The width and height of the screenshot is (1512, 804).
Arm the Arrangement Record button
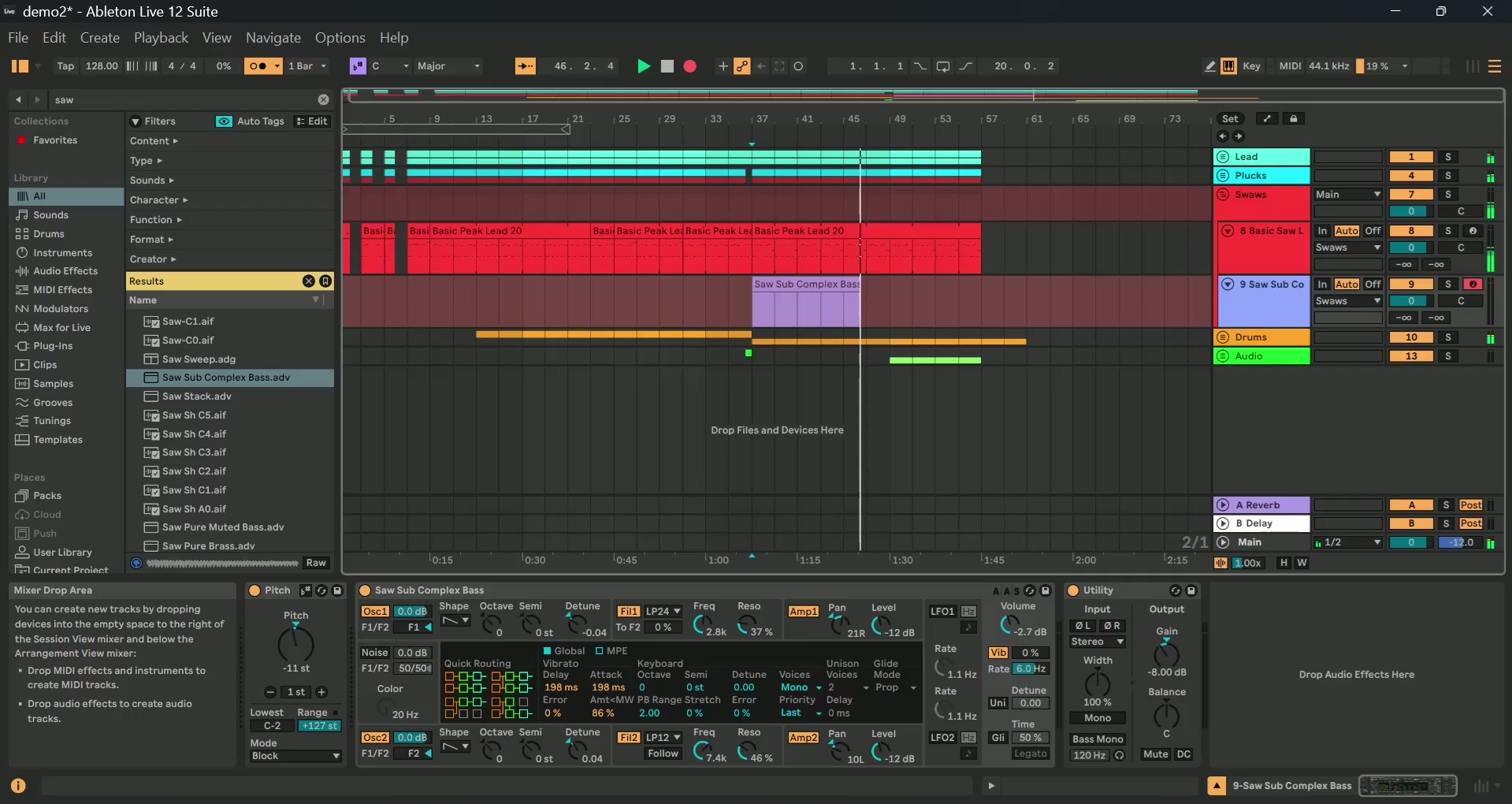click(x=690, y=66)
